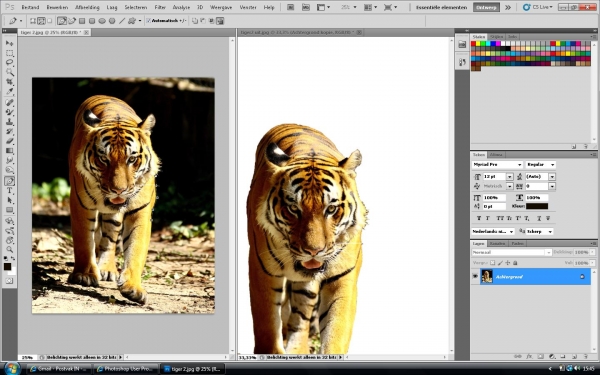Open the pen tool preset picker arrow

click(x=21, y=21)
